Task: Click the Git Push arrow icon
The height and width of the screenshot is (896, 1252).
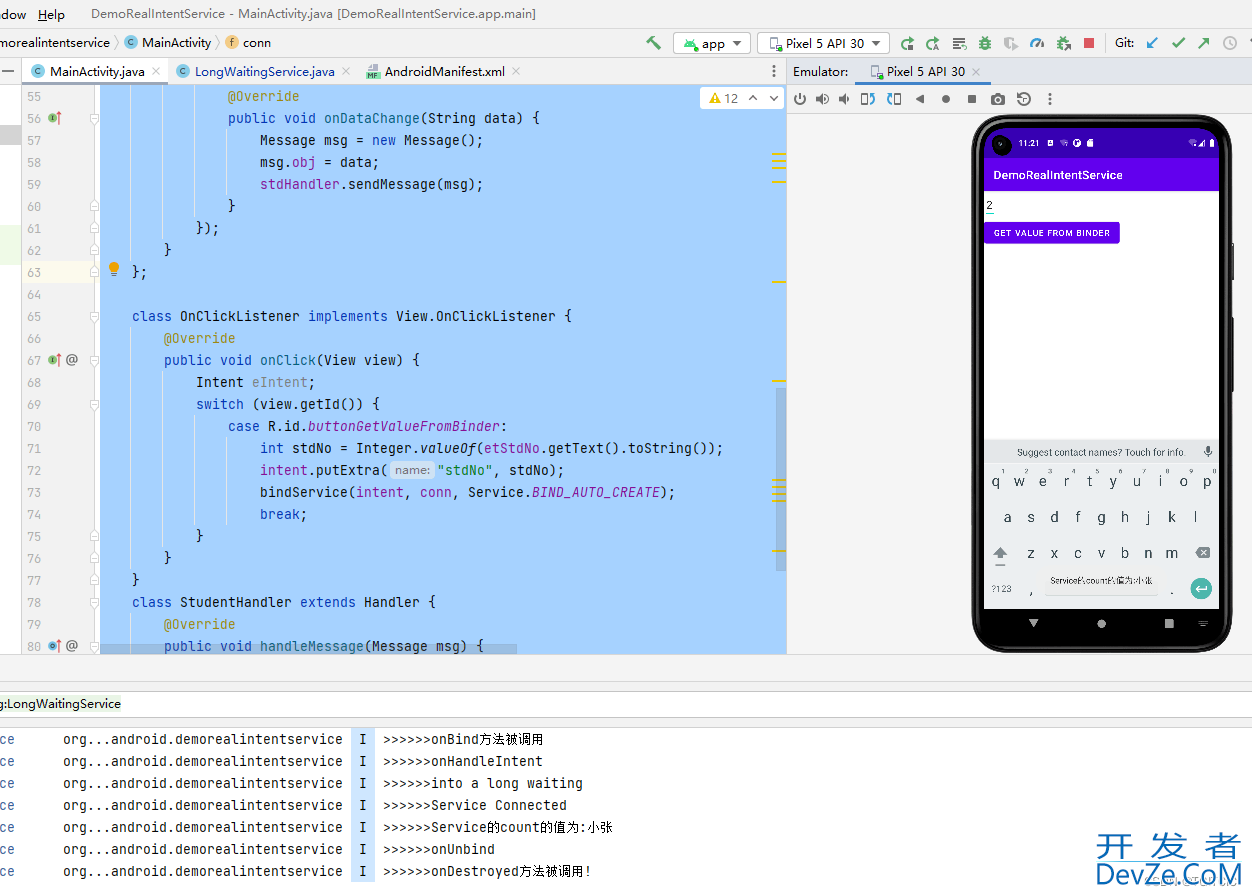Action: pyautogui.click(x=1204, y=43)
